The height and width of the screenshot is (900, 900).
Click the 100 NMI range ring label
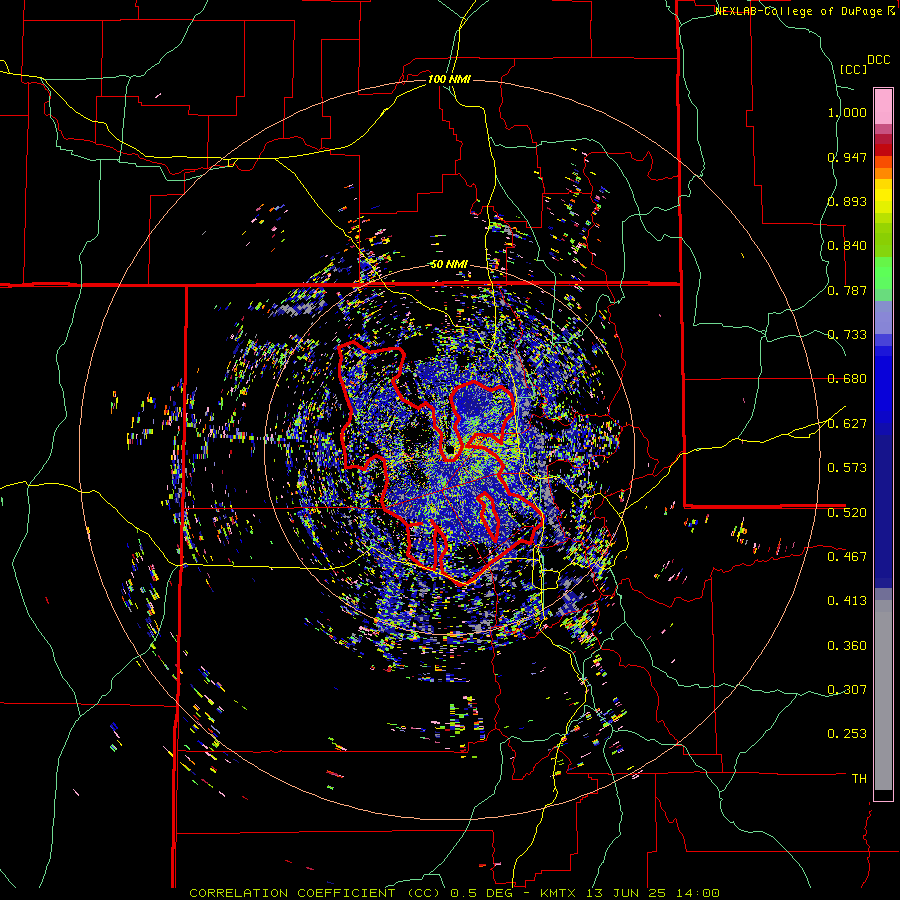[x=449, y=79]
